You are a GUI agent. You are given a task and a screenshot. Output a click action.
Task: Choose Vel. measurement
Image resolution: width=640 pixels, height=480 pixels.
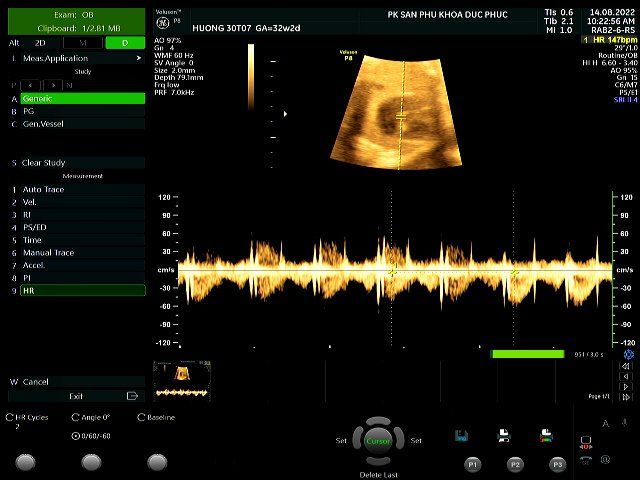pyautogui.click(x=83, y=202)
